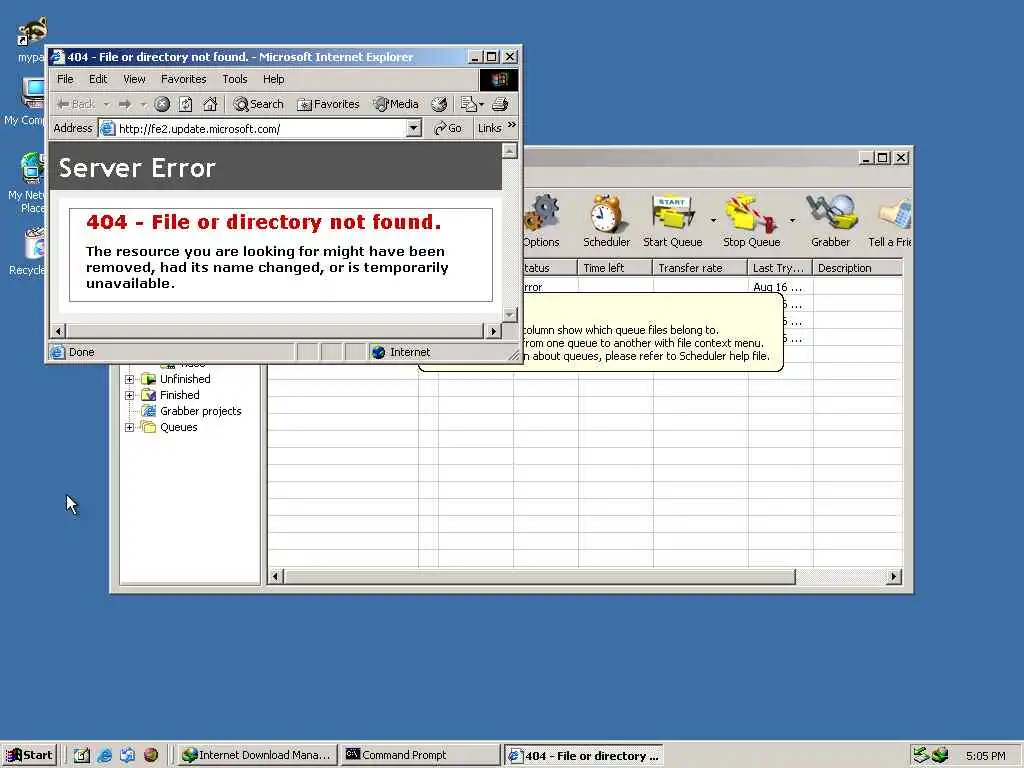
Task: Click the IE page scroll up arrow
Action: point(510,151)
